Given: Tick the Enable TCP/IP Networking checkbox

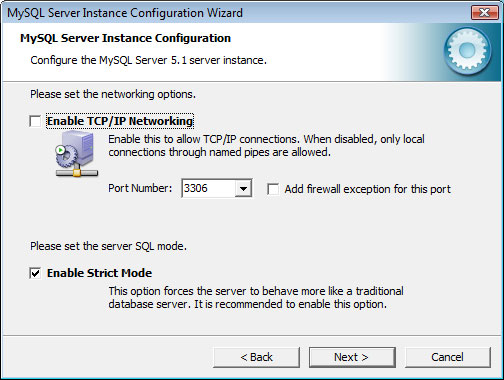Looking at the screenshot, I should coord(35,121).
